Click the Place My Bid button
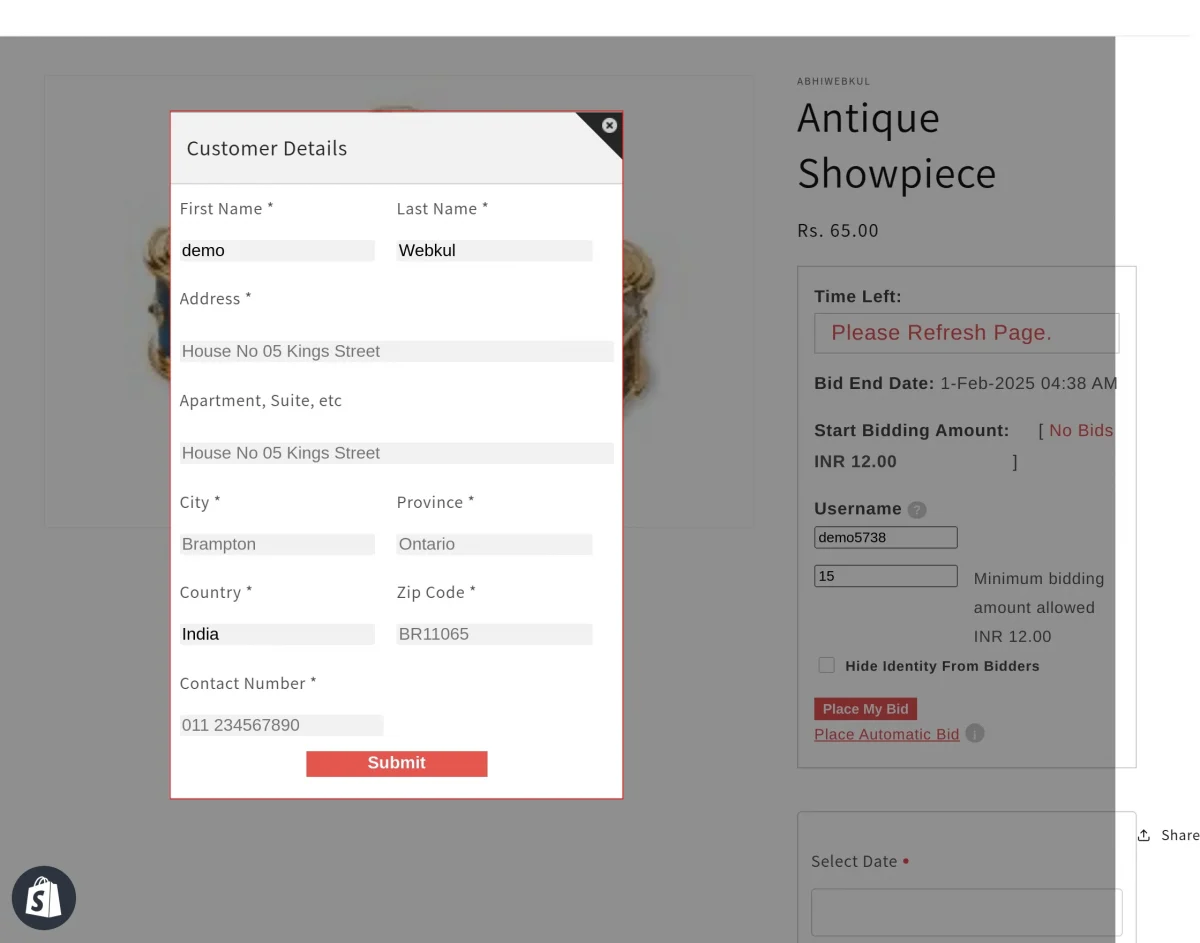The width and height of the screenshot is (1200, 943). (865, 708)
